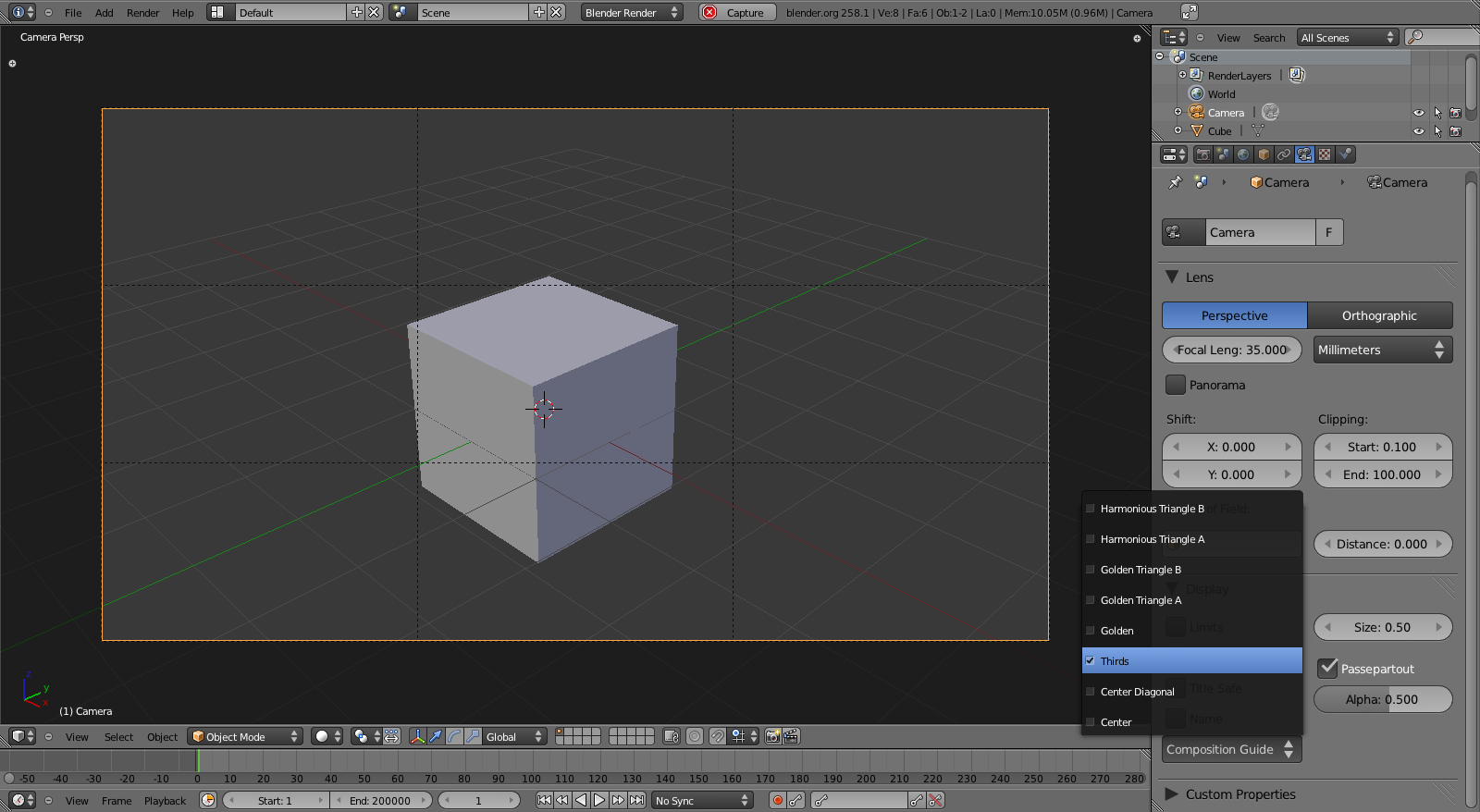Image resolution: width=1480 pixels, height=812 pixels.
Task: Open the World properties tab
Action: pos(1243,154)
